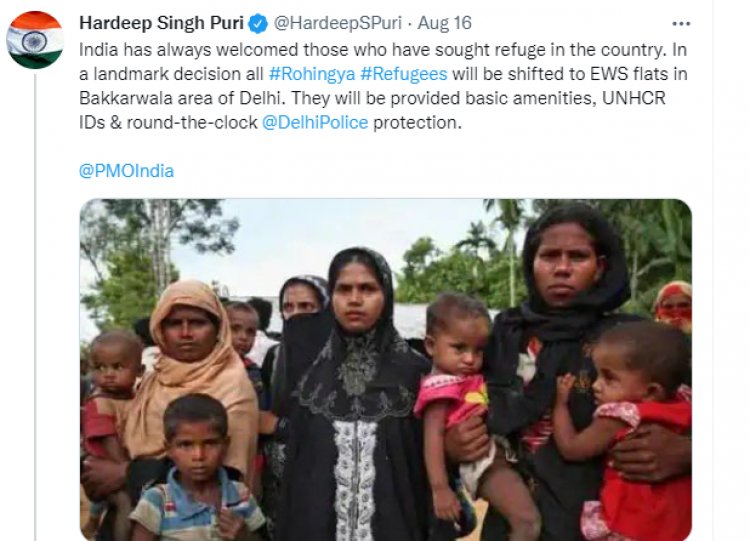750x541 pixels.
Task: Click the thread connector line below avatar
Action: 35,306
